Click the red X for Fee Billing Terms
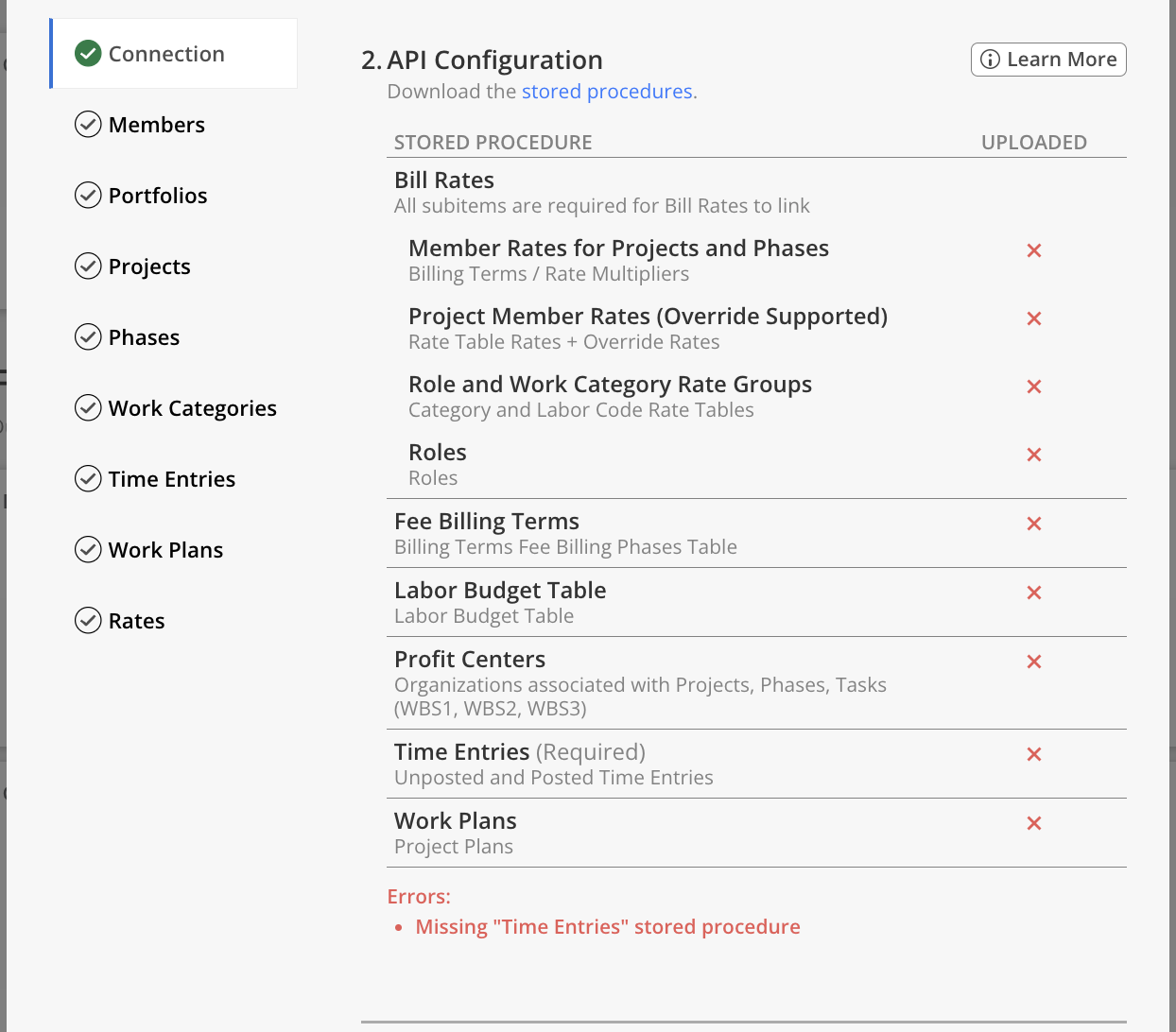 pyautogui.click(x=1034, y=524)
